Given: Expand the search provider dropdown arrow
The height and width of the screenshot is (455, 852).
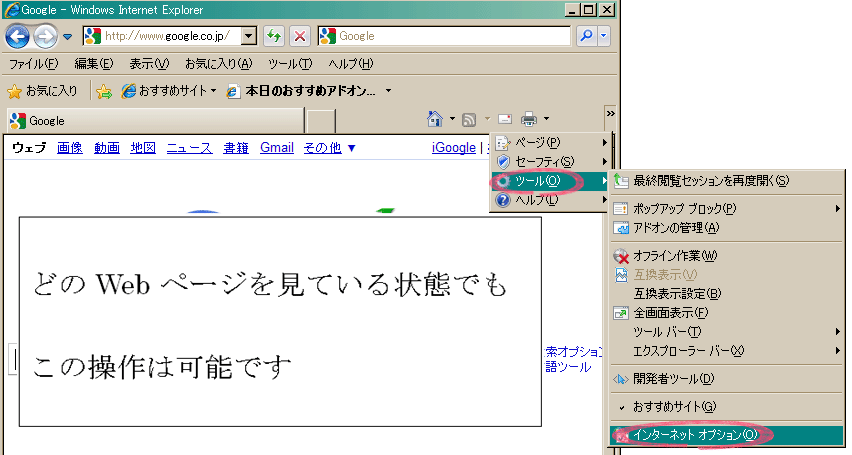Looking at the screenshot, I should coord(604,36).
